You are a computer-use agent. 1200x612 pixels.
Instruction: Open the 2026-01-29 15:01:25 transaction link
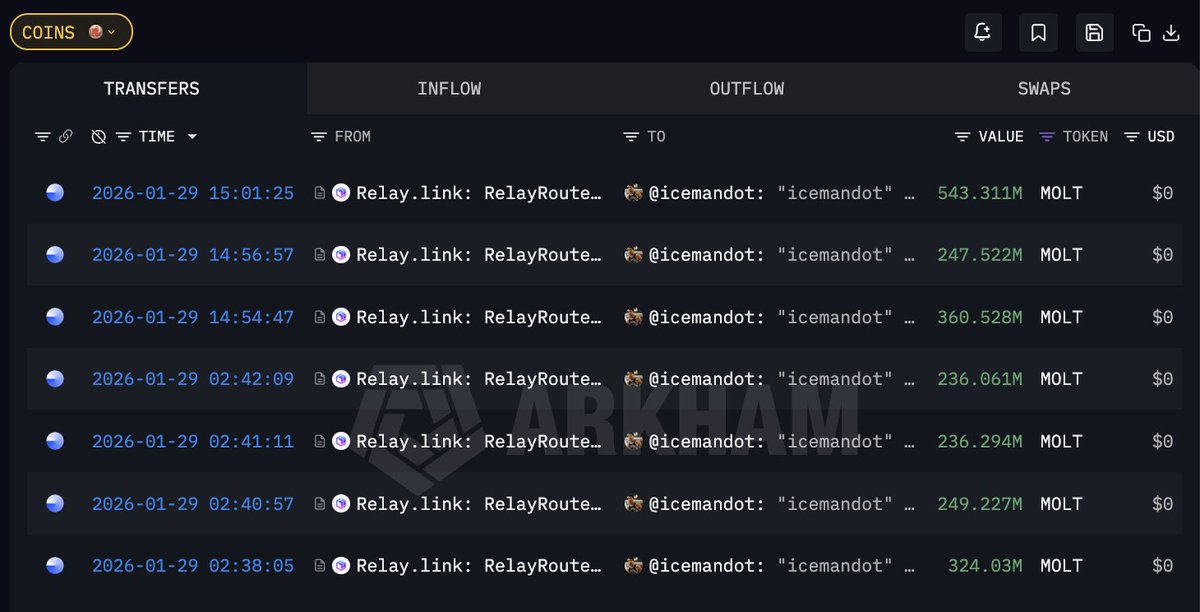click(x=193, y=193)
